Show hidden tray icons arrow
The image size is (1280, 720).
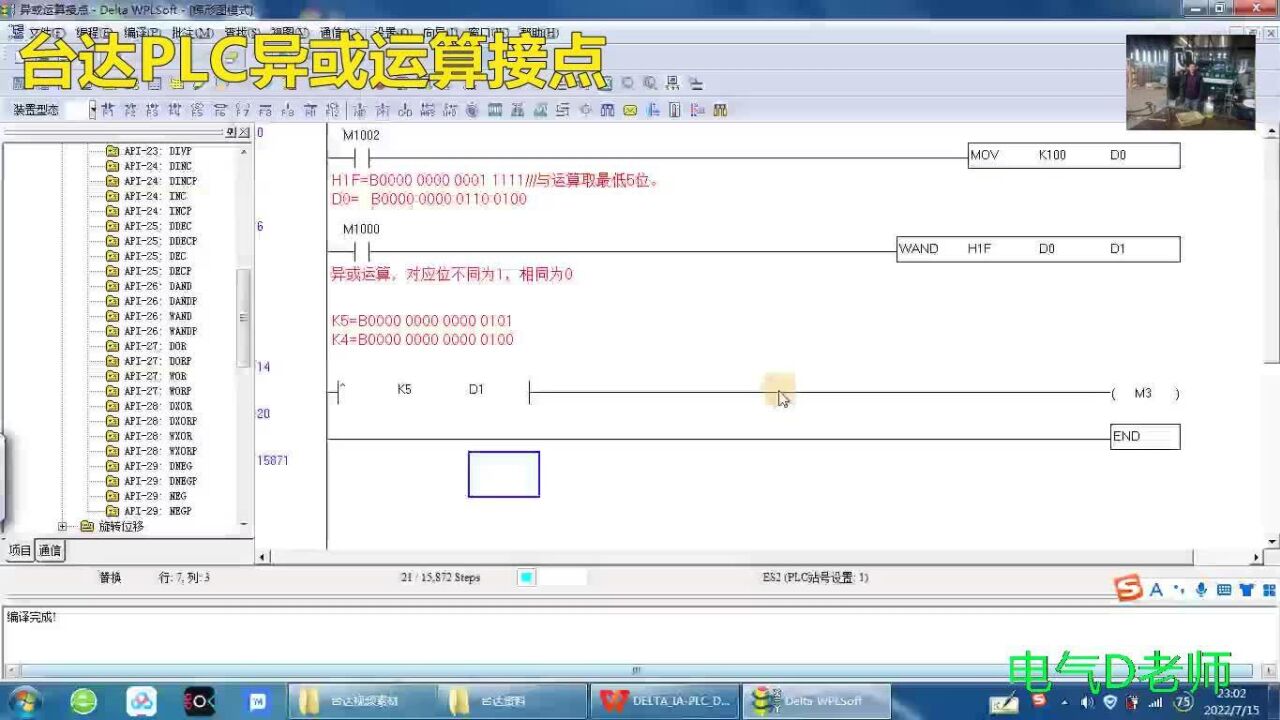click(x=1064, y=703)
